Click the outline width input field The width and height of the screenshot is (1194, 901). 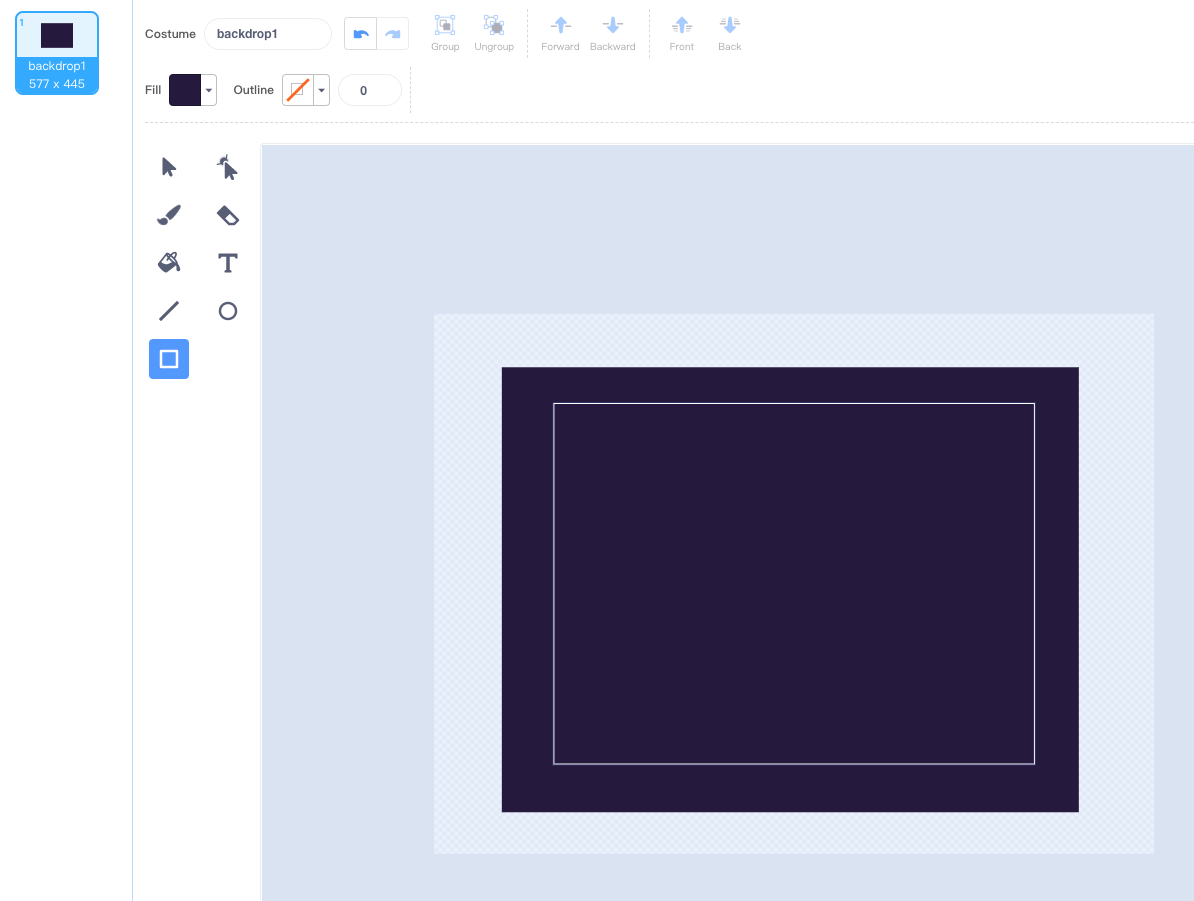click(x=369, y=90)
